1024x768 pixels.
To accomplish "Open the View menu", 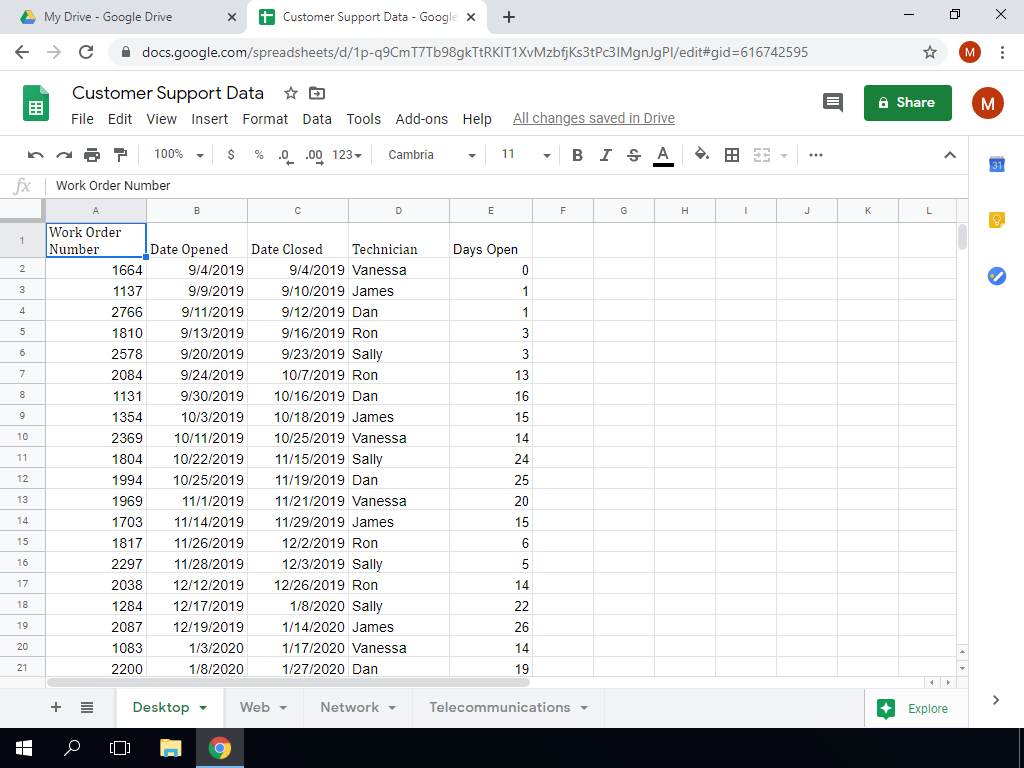I will [x=161, y=119].
